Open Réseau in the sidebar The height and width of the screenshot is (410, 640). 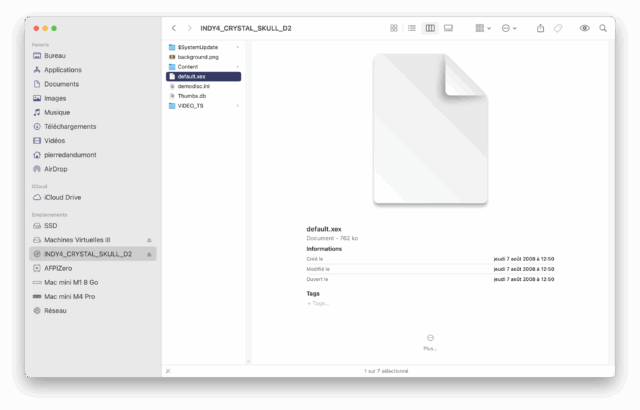tap(93, 310)
